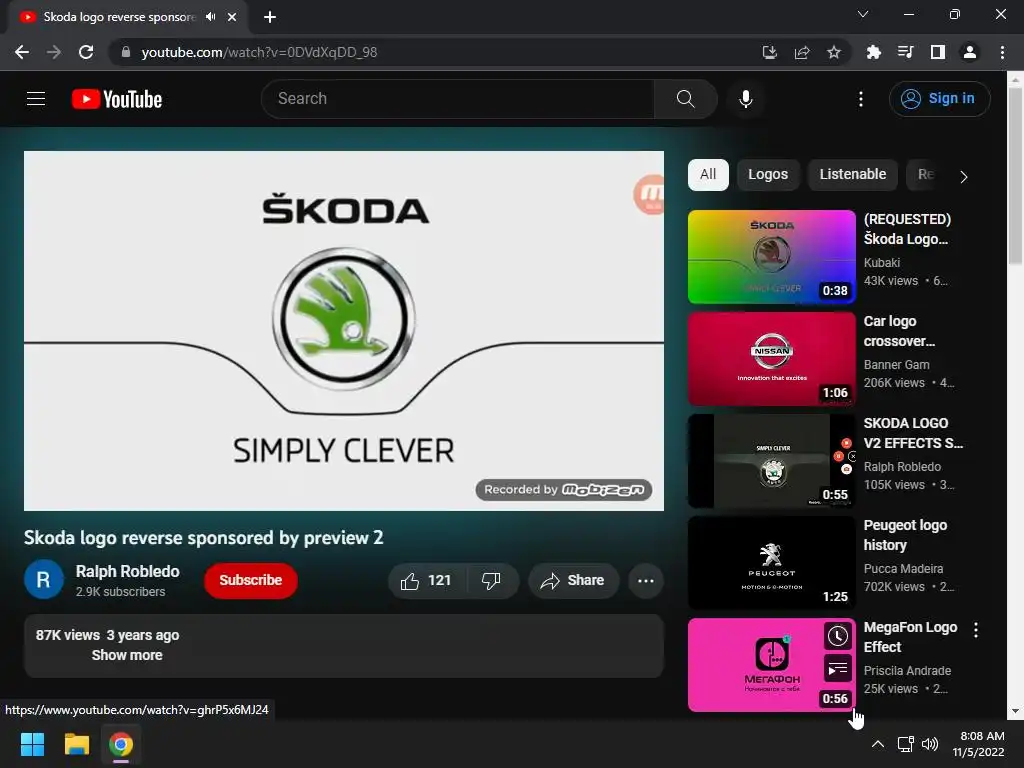Open the Windows Start menu

click(32, 744)
